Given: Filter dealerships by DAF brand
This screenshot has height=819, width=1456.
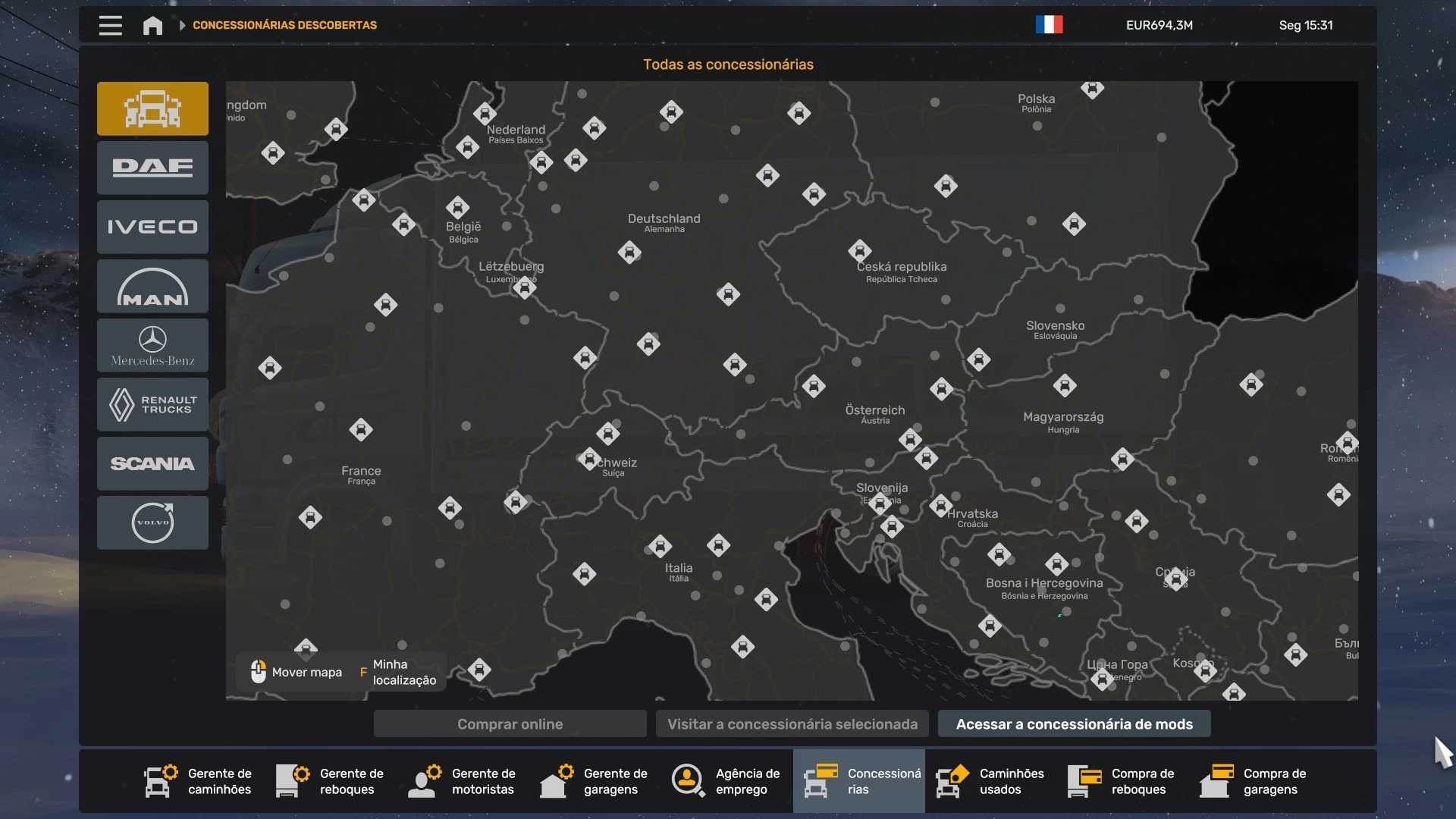Looking at the screenshot, I should [152, 168].
